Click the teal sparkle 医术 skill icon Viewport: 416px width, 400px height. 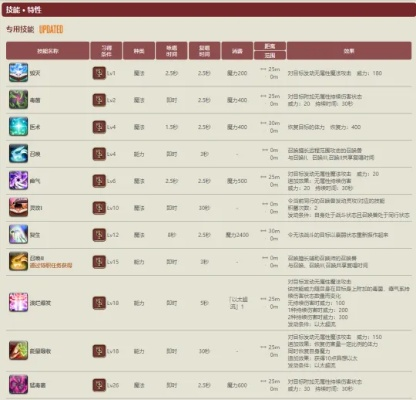coord(18,127)
